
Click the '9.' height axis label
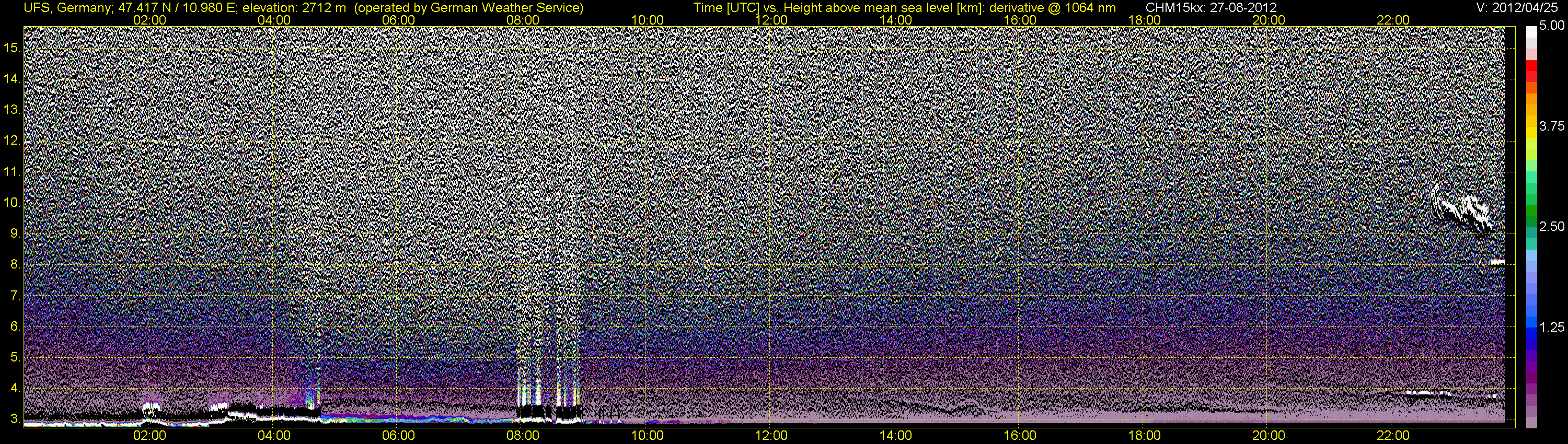tap(15, 233)
